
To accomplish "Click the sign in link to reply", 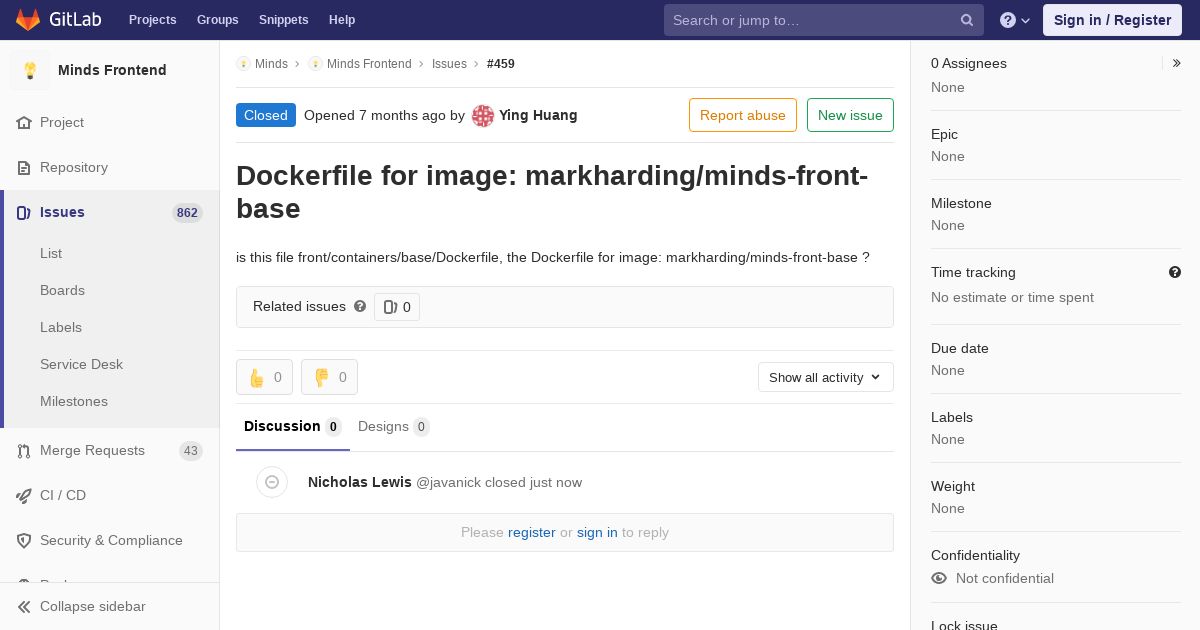I will pyautogui.click(x=597, y=532).
